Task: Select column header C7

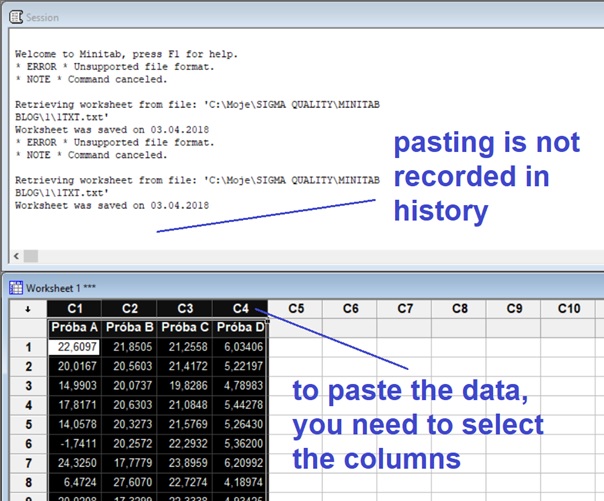Action: [405, 309]
